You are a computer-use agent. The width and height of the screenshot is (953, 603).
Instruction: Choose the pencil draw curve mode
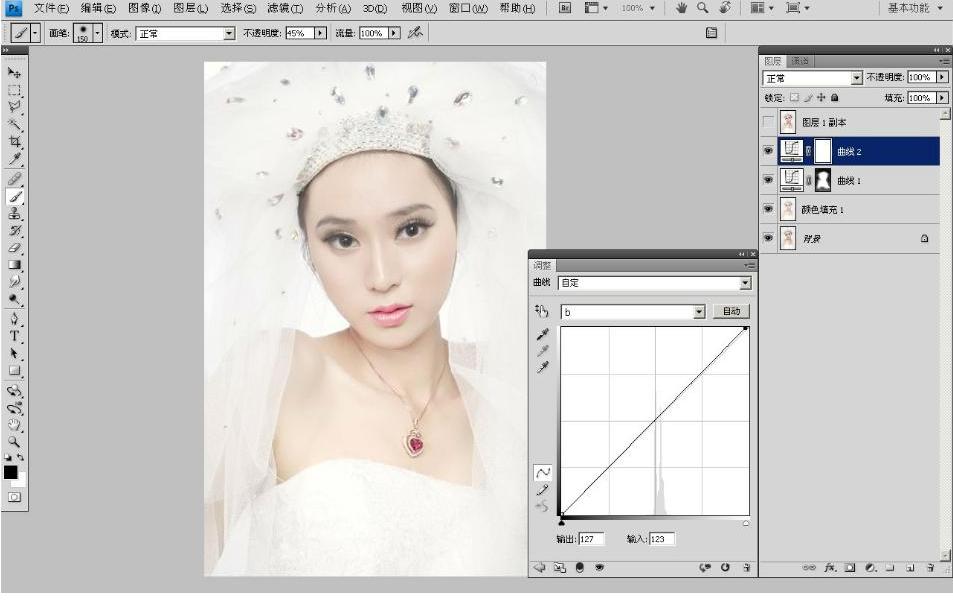click(542, 489)
